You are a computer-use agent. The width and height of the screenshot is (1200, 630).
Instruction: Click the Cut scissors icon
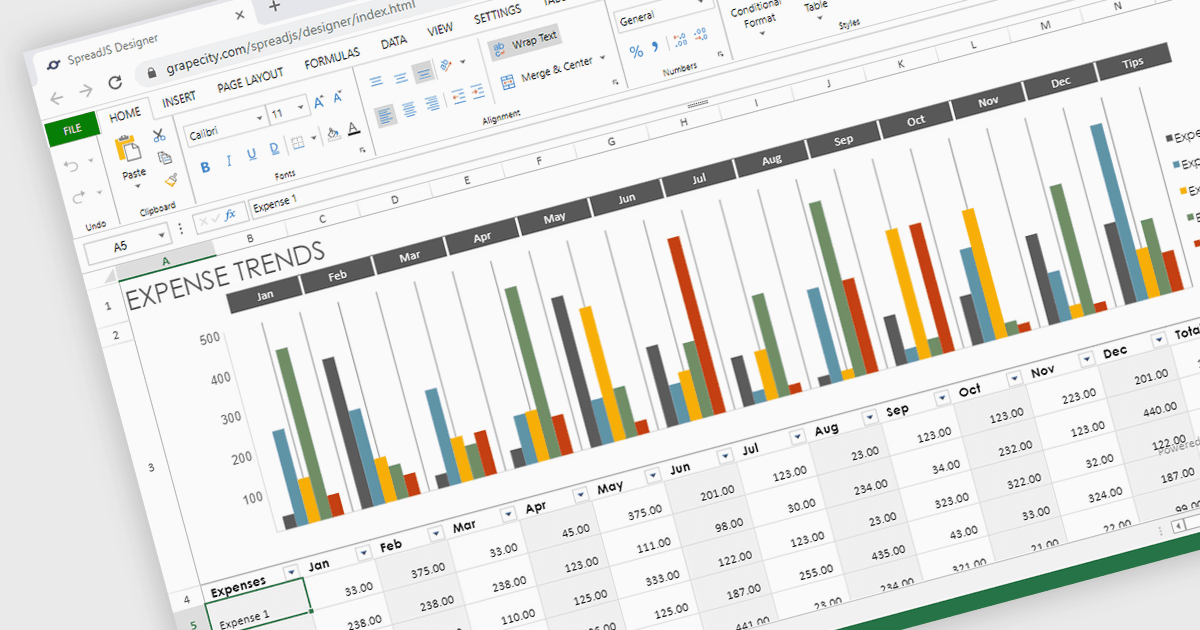coord(159,135)
